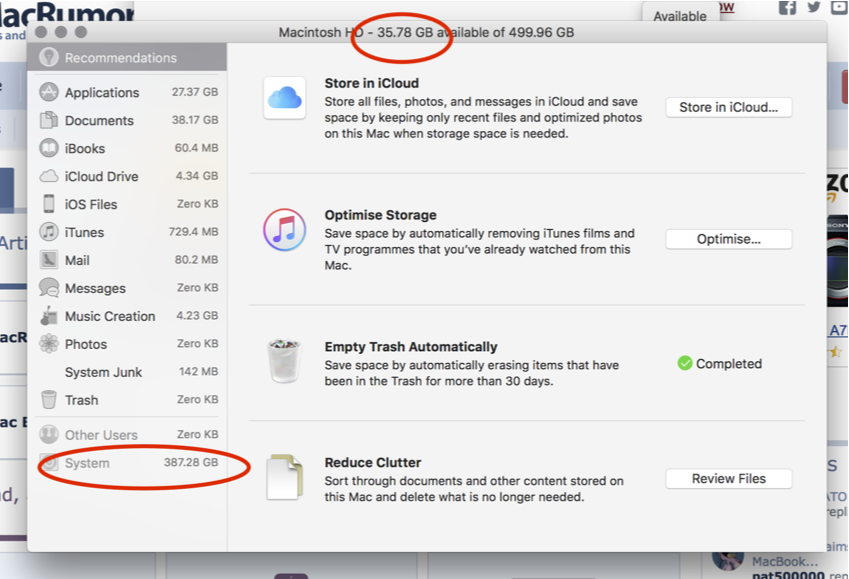849x579 pixels.
Task: Click the Documents sidebar icon
Action: click(x=49, y=120)
